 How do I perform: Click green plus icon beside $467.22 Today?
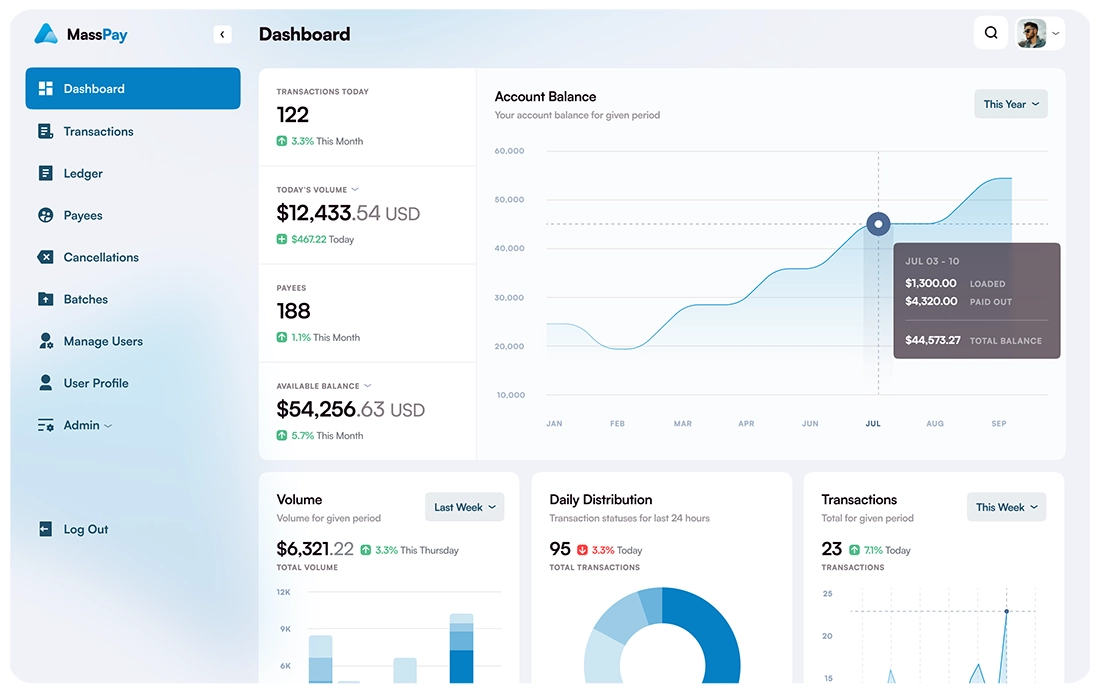point(281,239)
